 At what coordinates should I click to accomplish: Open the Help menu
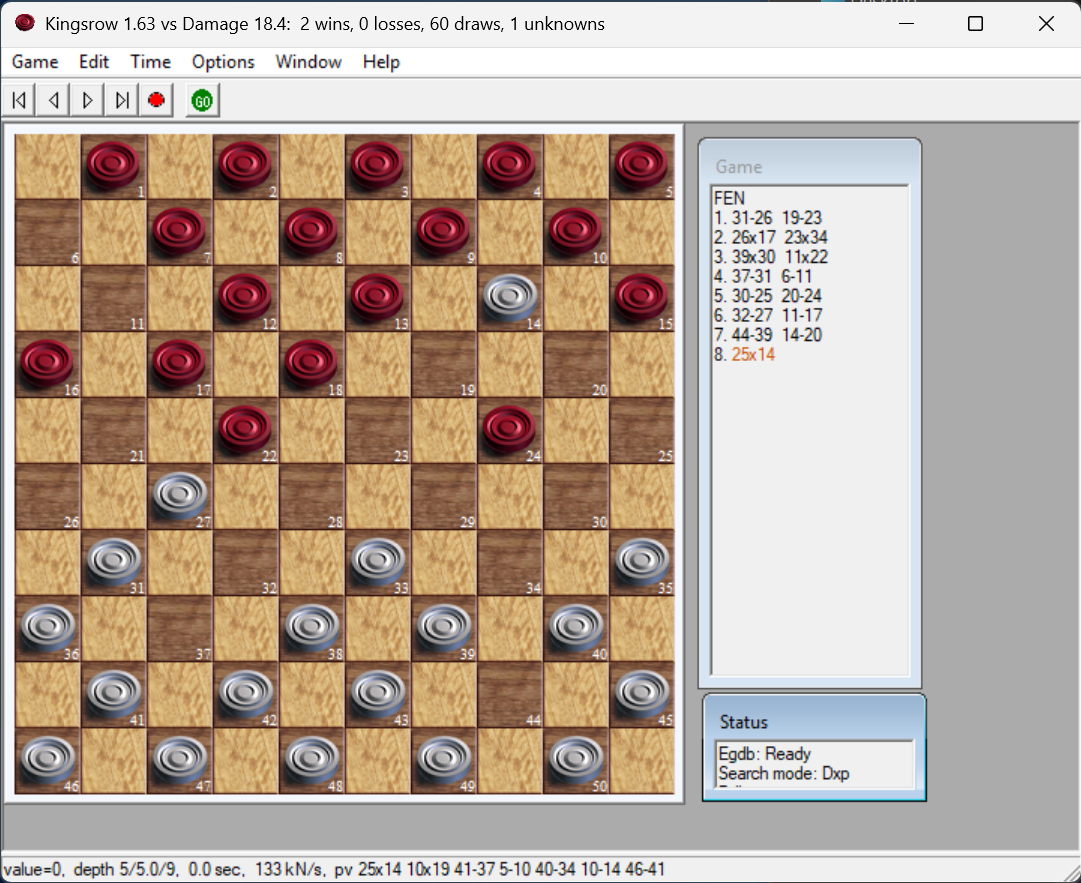point(381,62)
